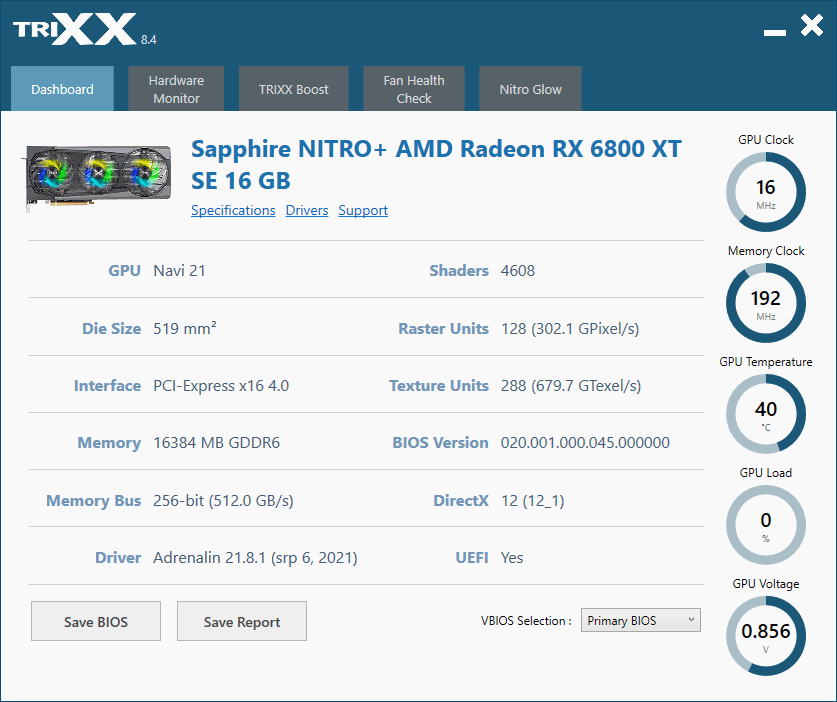This screenshot has height=702, width=837.
Task: Click the 'VBIOS Selection :' label
Action: tap(526, 621)
